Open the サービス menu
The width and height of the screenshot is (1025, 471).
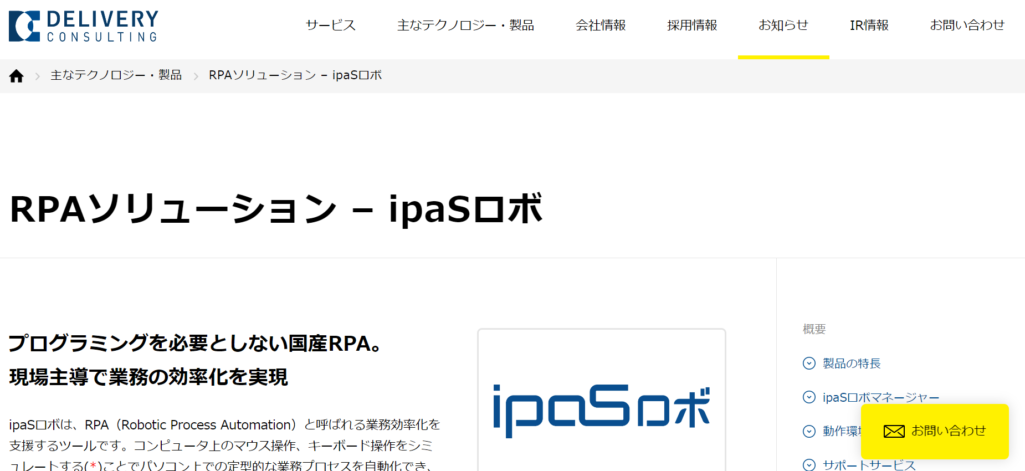coord(331,25)
